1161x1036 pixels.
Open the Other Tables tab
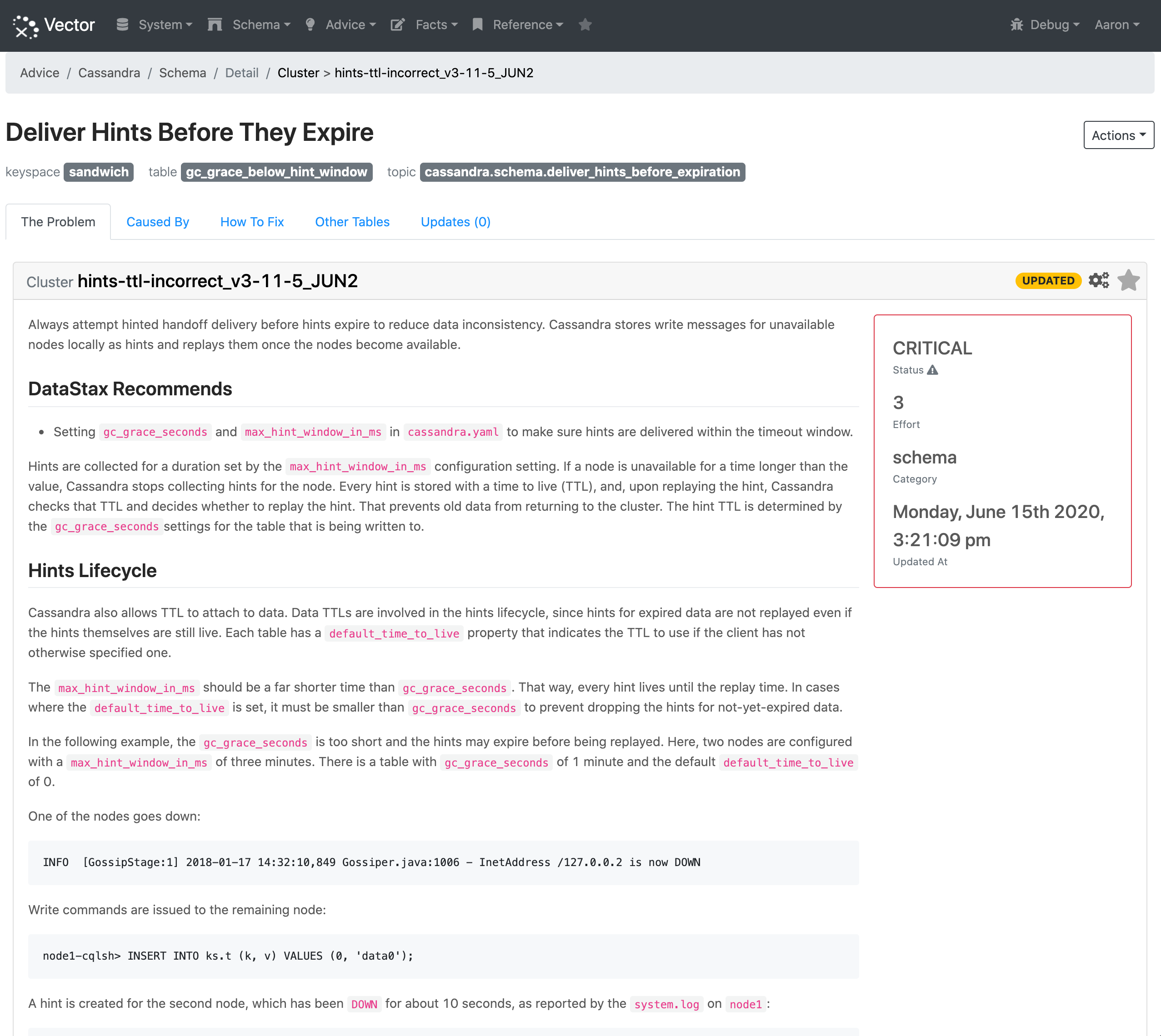click(x=352, y=222)
